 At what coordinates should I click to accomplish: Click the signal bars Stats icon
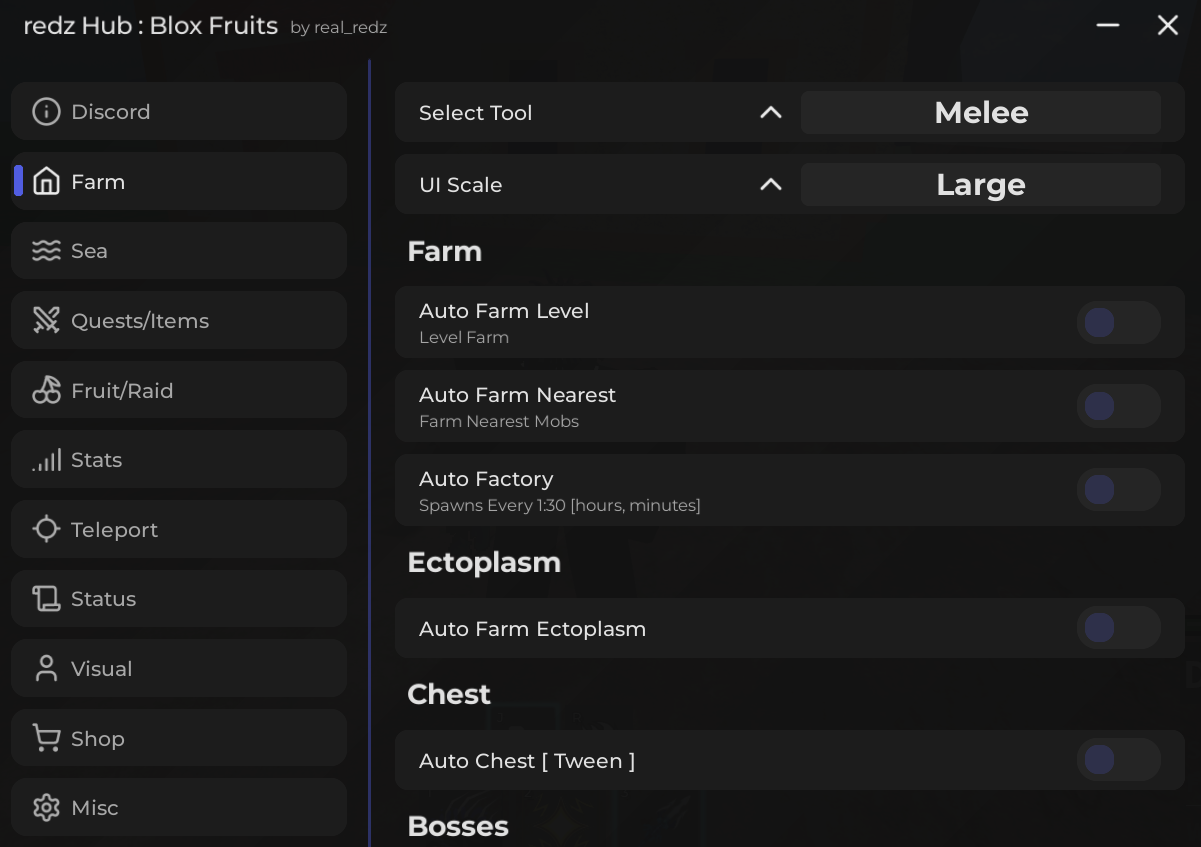coord(46,460)
